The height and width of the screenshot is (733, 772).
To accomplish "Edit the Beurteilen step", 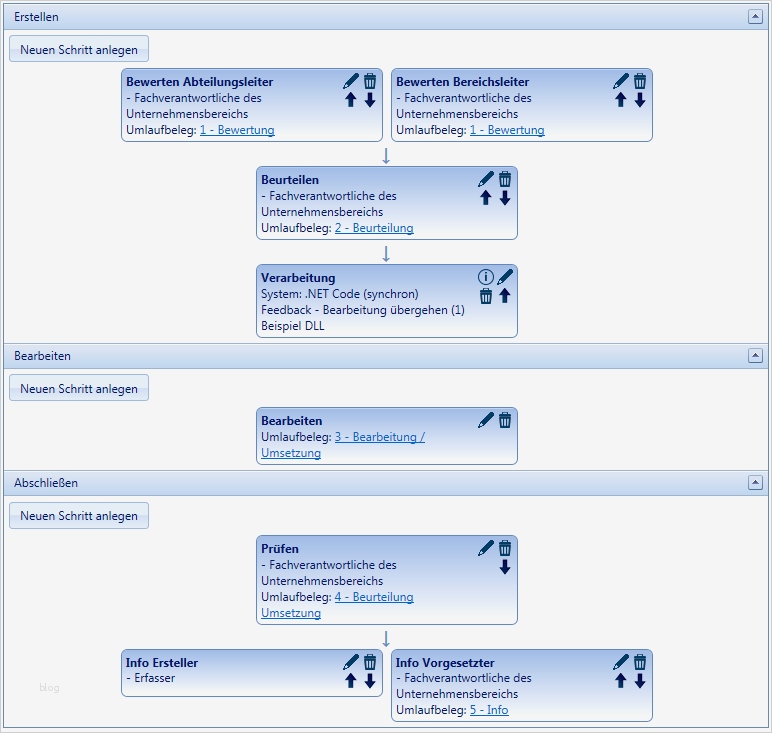I will click(486, 179).
